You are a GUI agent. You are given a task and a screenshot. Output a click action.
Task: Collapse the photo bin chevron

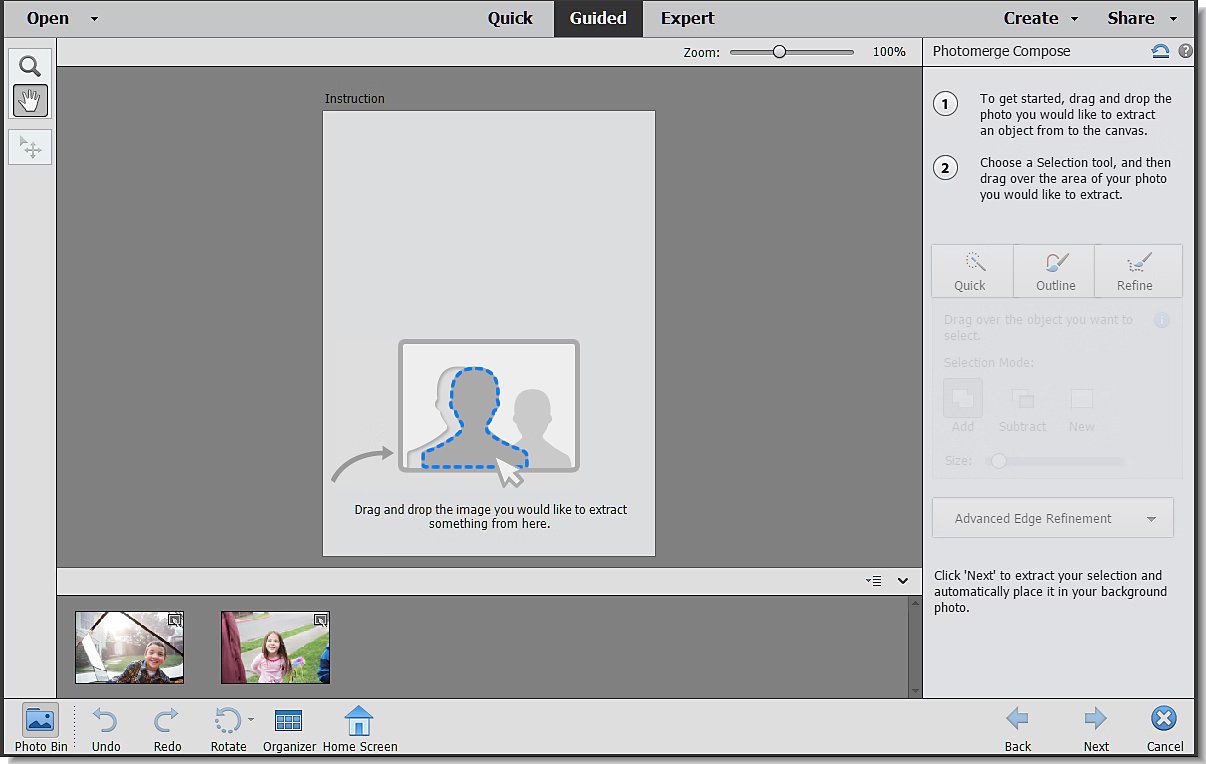pos(903,581)
